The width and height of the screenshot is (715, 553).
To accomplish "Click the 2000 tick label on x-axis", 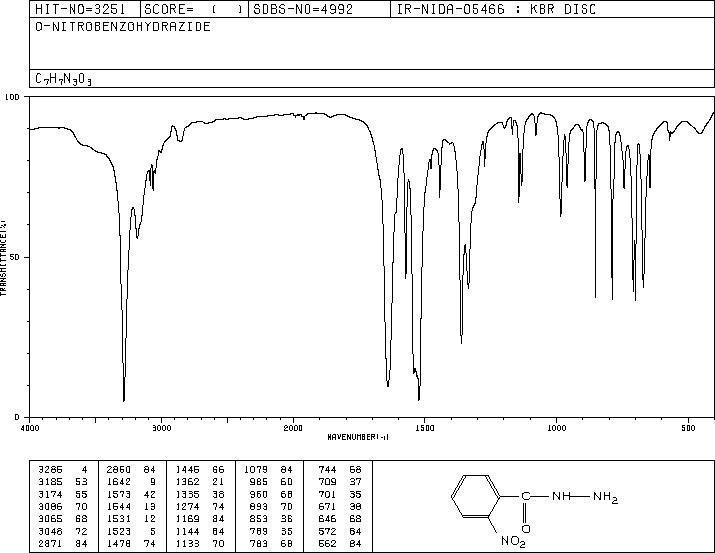I will pos(293,428).
